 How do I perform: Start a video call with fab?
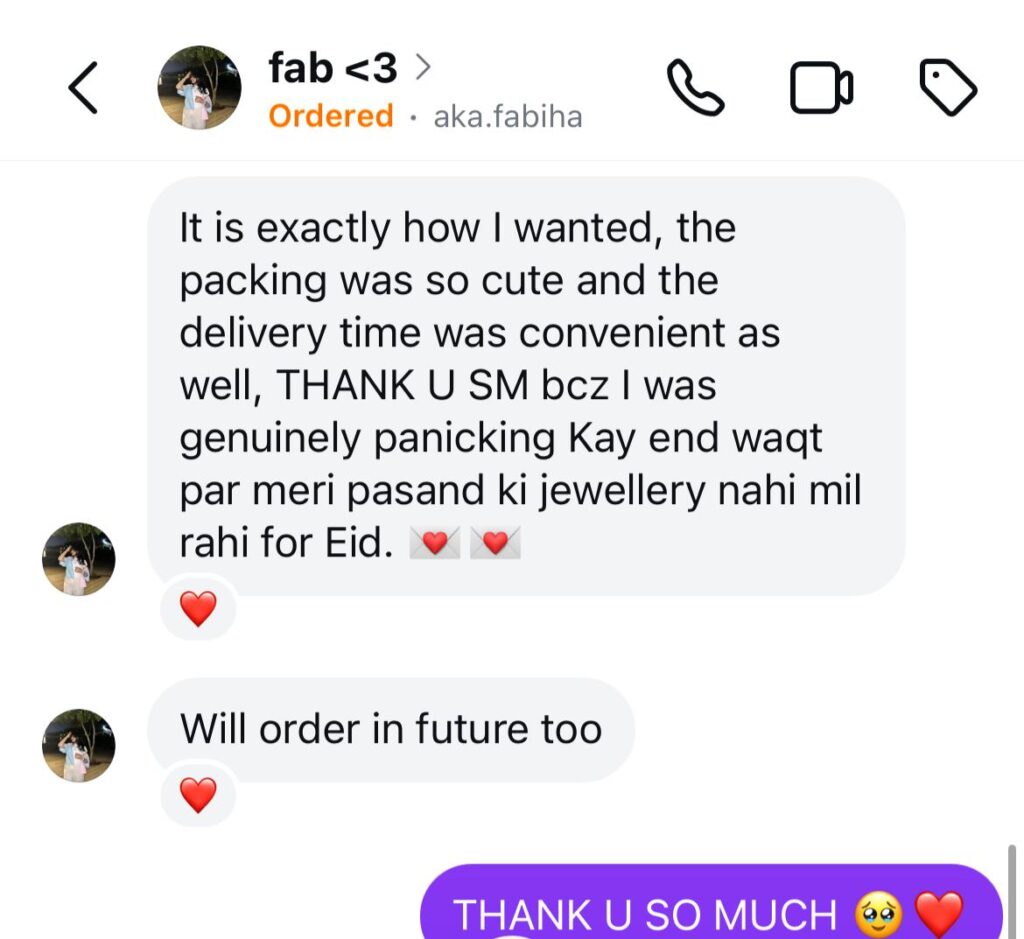click(822, 88)
